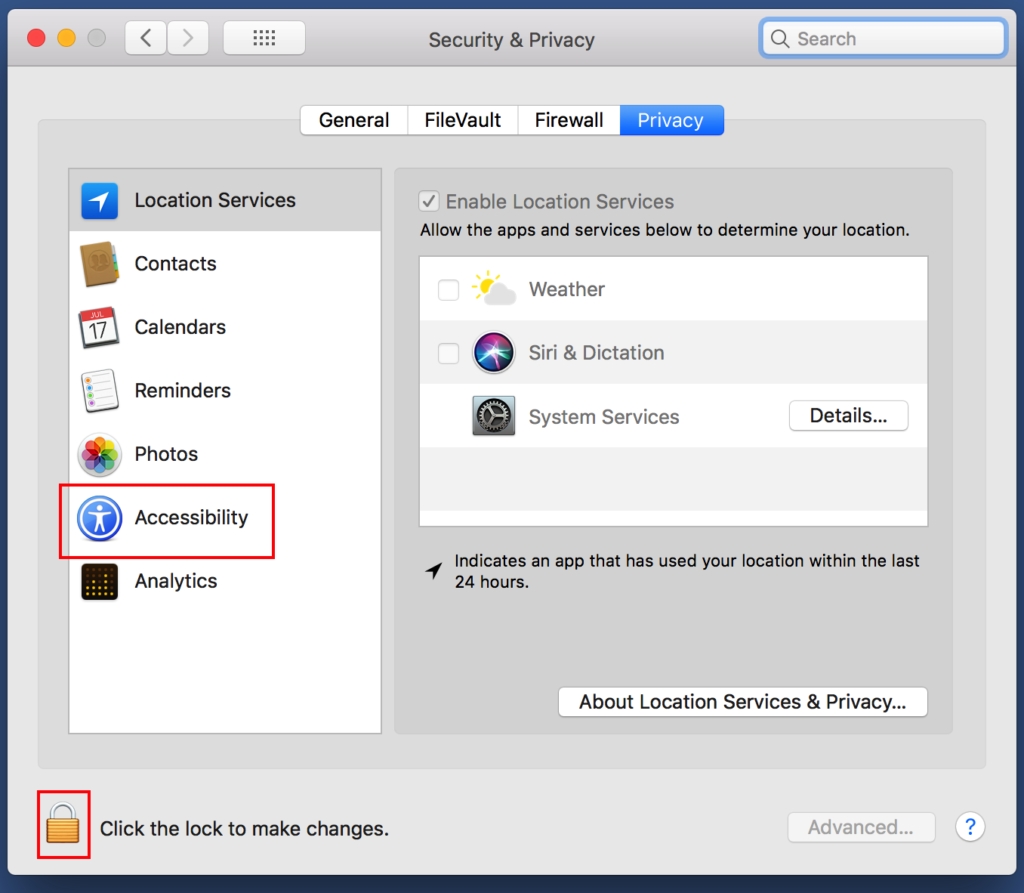Click About Location Services & Privacy button
The height and width of the screenshot is (893, 1024).
[742, 702]
